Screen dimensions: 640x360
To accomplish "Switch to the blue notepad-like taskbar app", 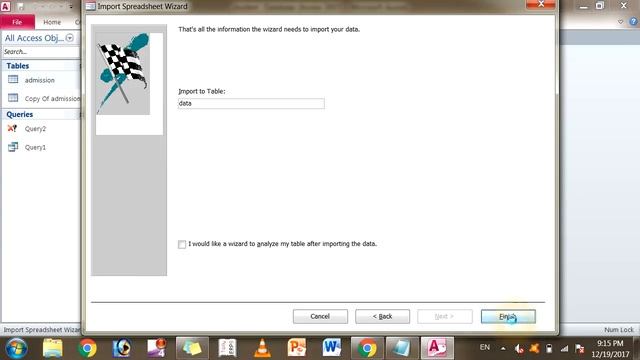I will point(402,348).
